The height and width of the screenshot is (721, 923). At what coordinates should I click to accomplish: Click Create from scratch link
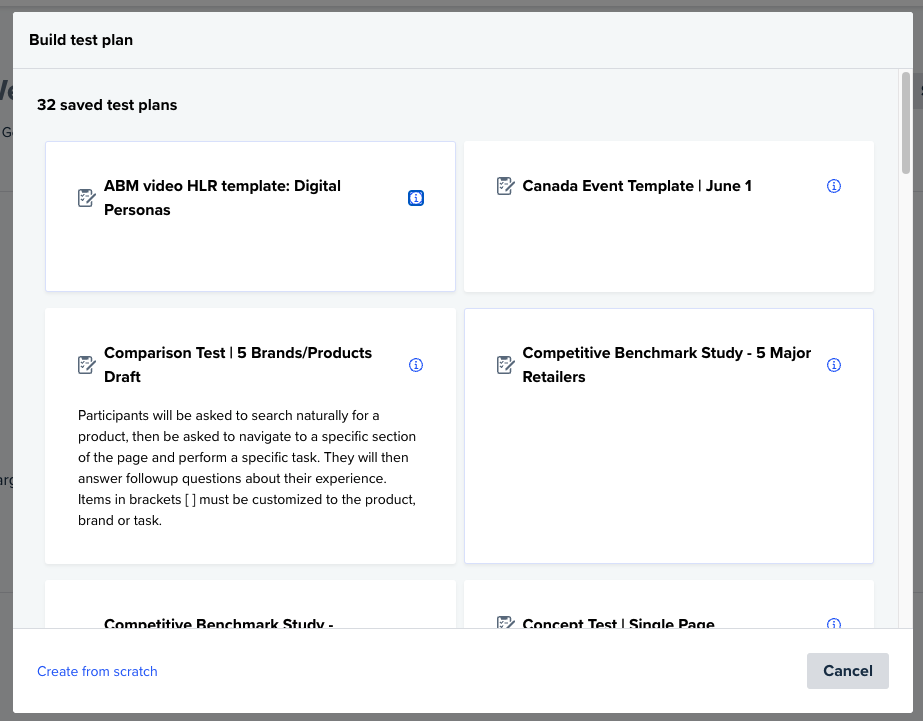[97, 671]
